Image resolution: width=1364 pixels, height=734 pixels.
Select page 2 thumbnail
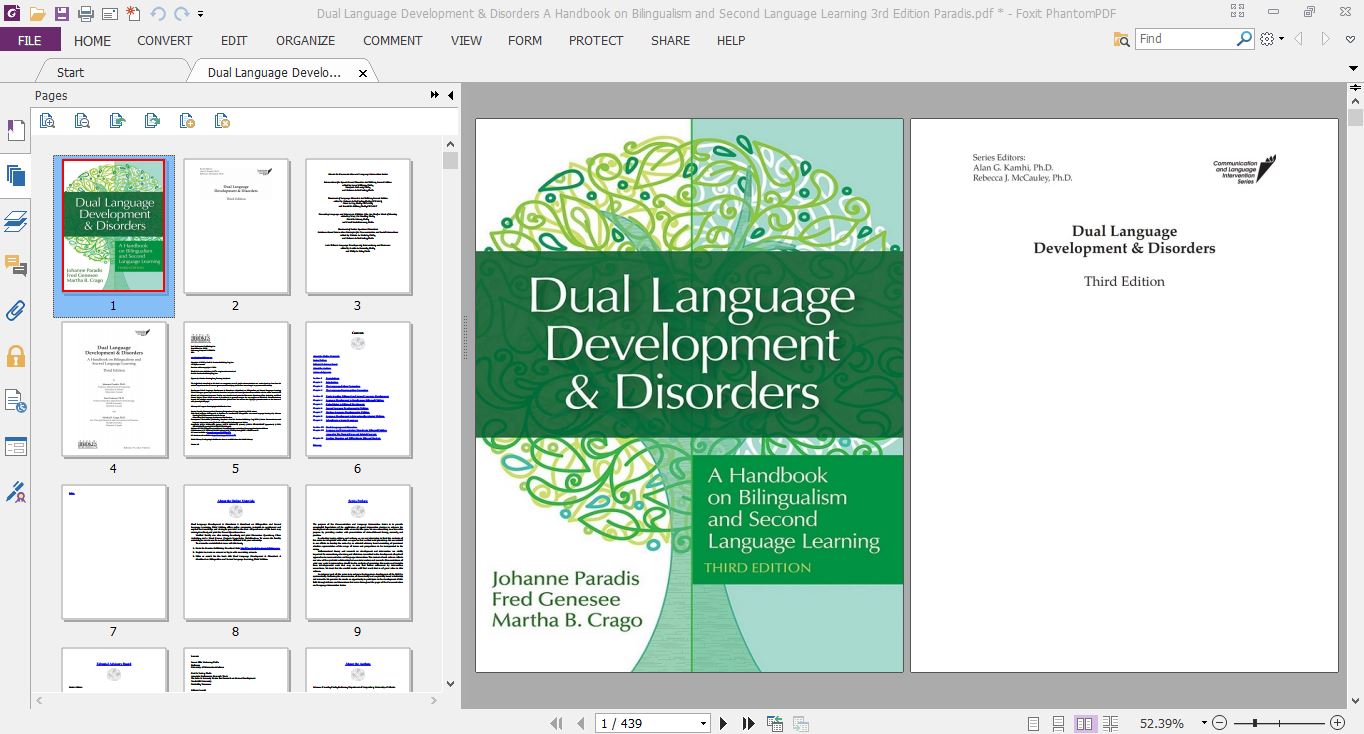point(236,226)
